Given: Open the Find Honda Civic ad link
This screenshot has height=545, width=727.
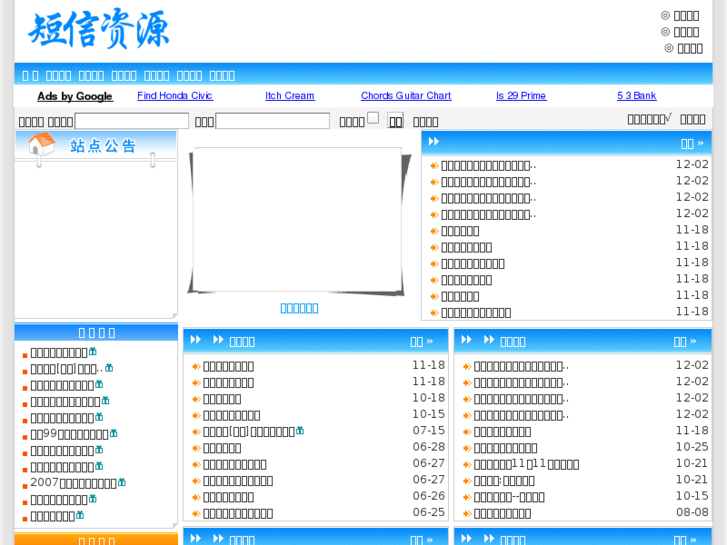Looking at the screenshot, I should coord(175,96).
